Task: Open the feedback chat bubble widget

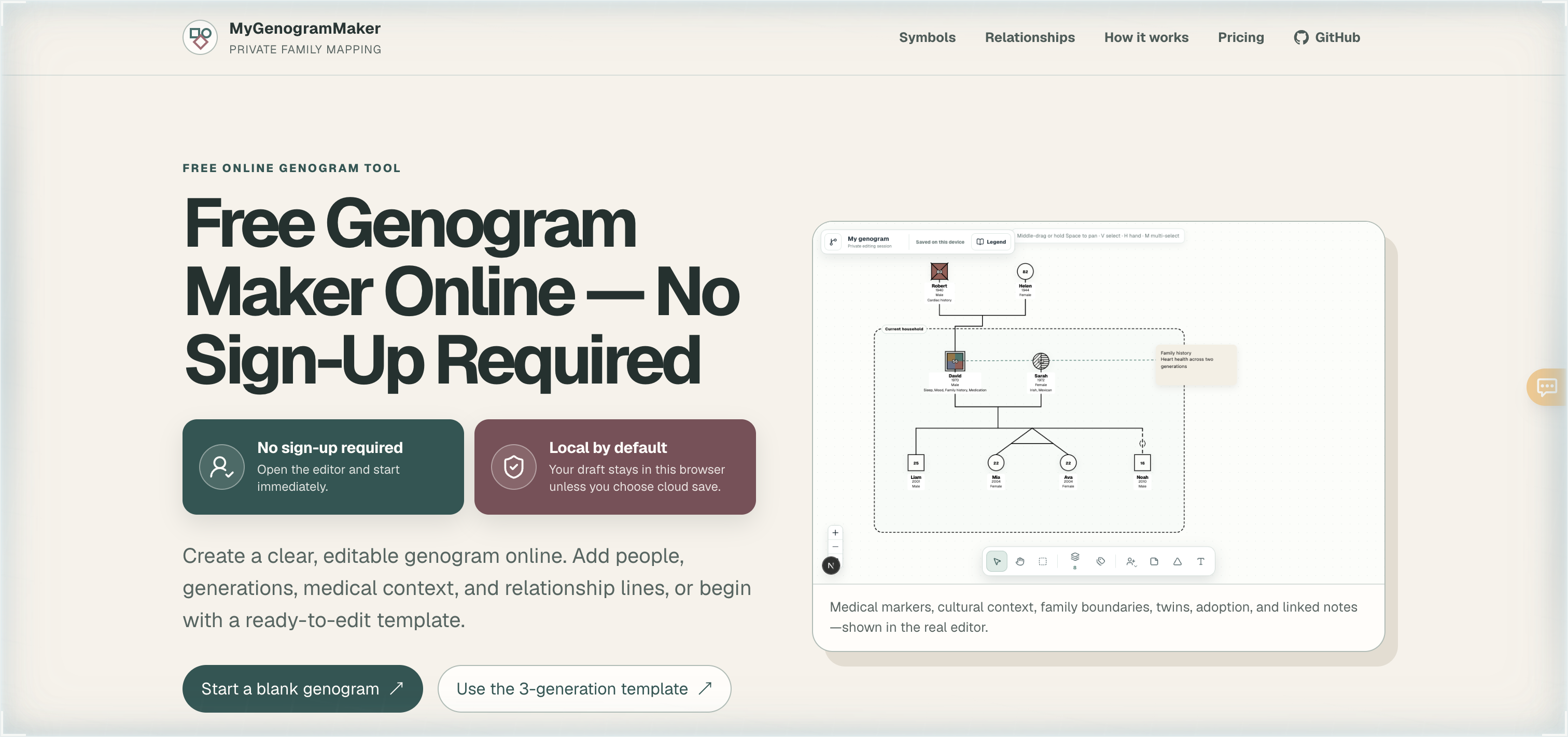Action: click(x=1547, y=387)
